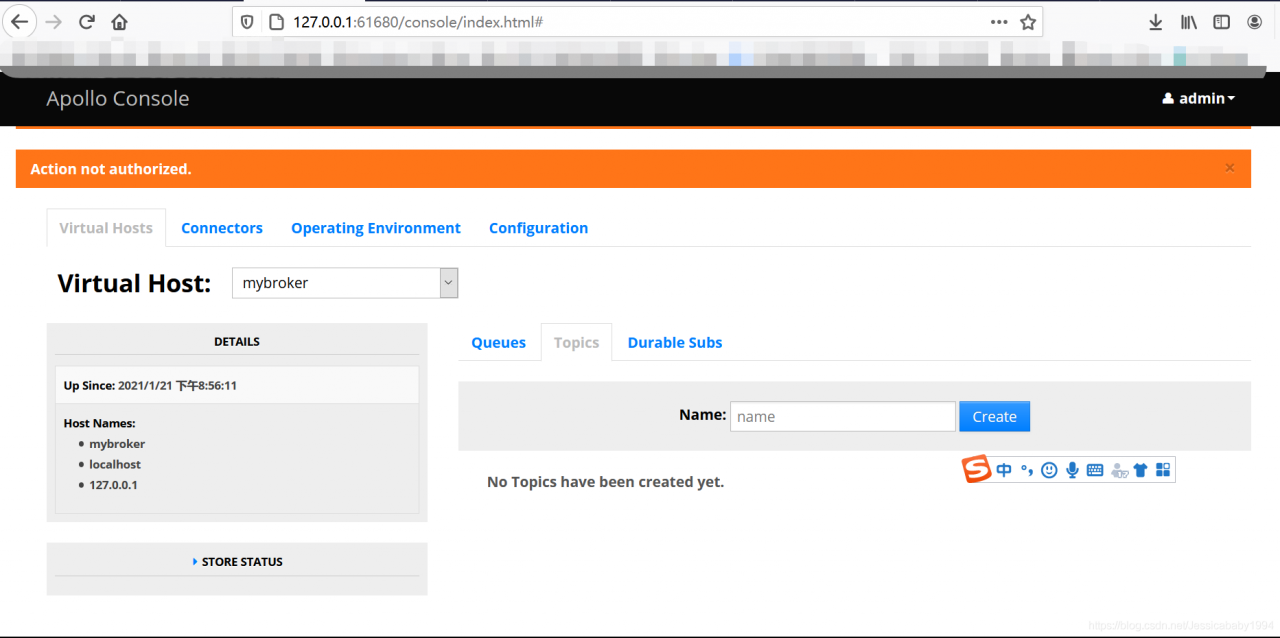
Task: Click the IME microphone voice input icon
Action: 1072,470
